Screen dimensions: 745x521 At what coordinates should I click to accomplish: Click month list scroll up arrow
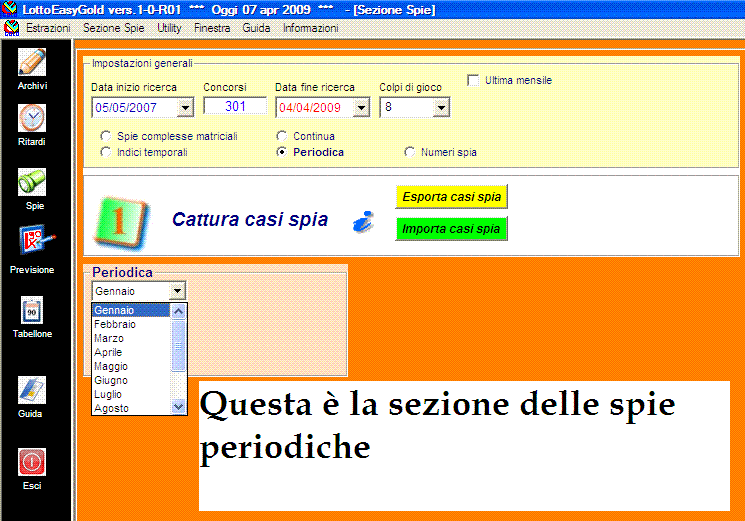click(x=178, y=312)
